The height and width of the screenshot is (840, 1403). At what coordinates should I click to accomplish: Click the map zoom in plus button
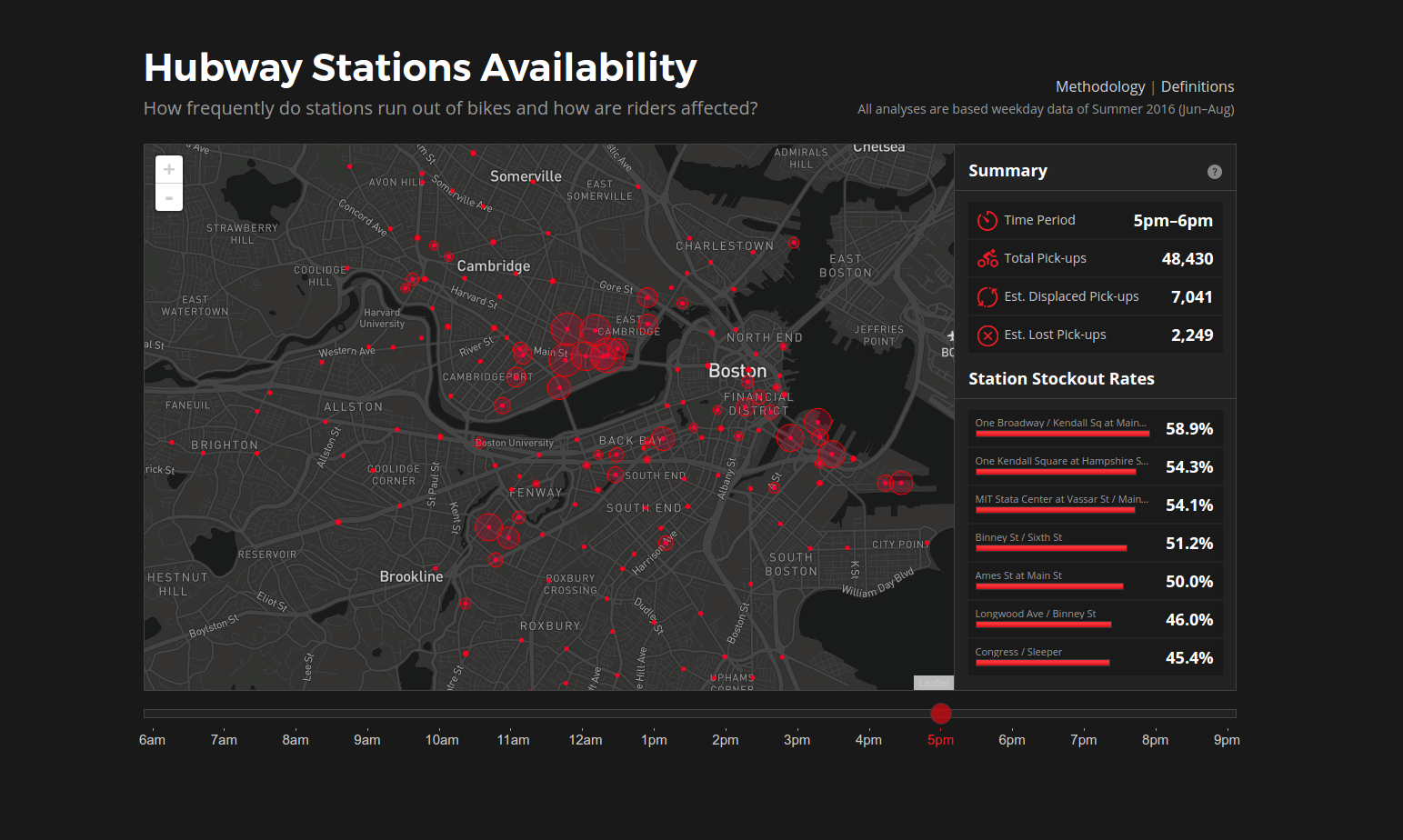pyautogui.click(x=169, y=170)
